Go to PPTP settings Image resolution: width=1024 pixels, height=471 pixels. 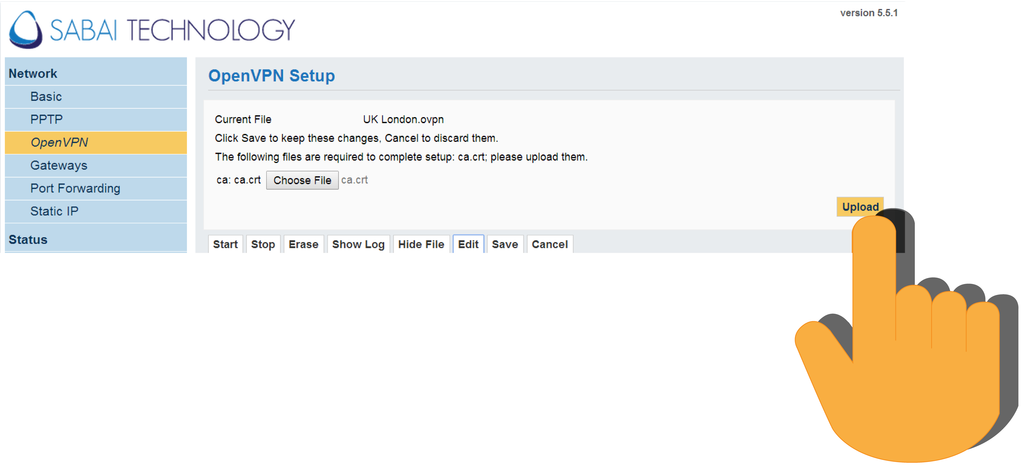(95, 120)
